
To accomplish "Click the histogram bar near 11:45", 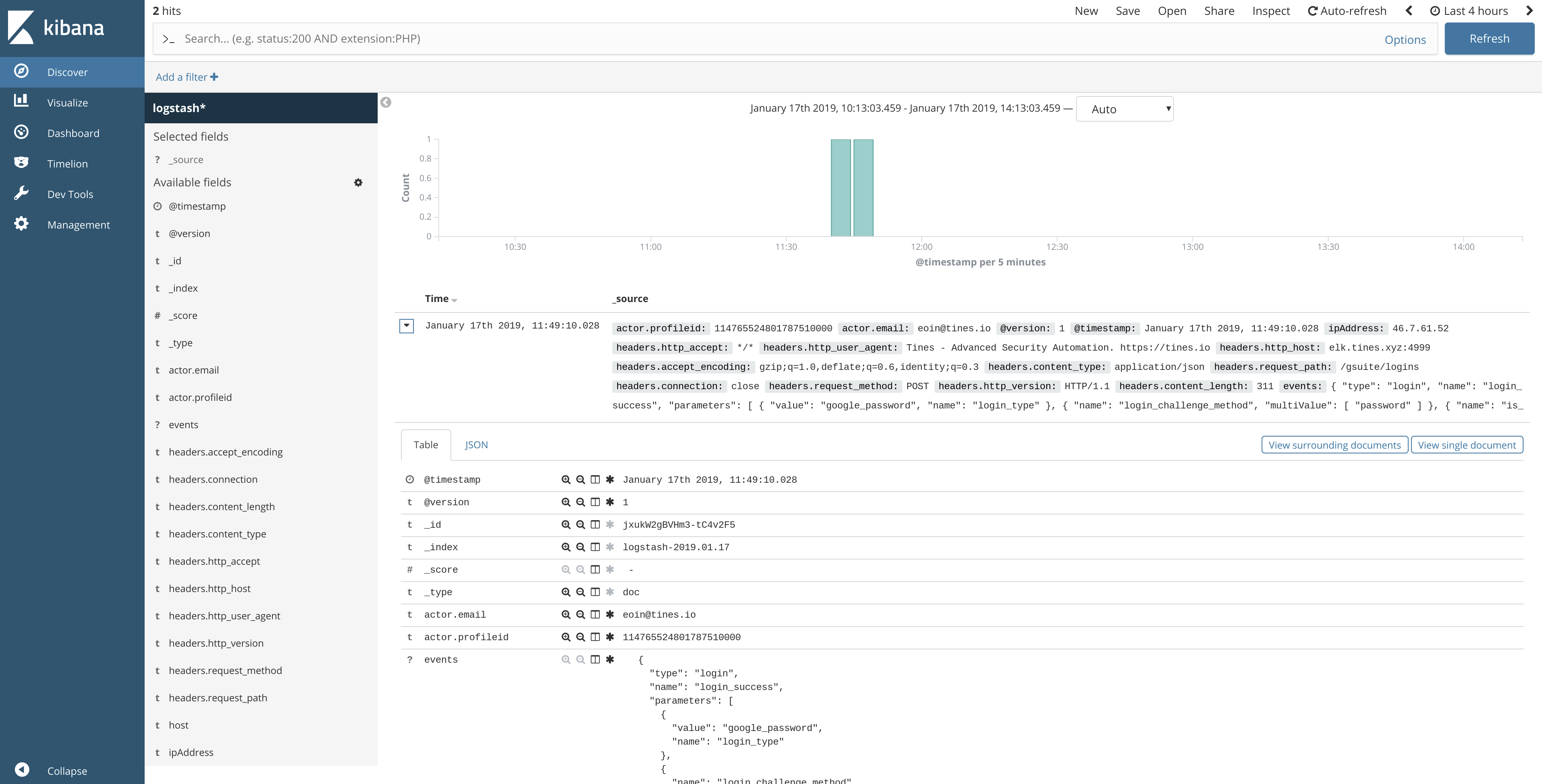I will (x=863, y=188).
